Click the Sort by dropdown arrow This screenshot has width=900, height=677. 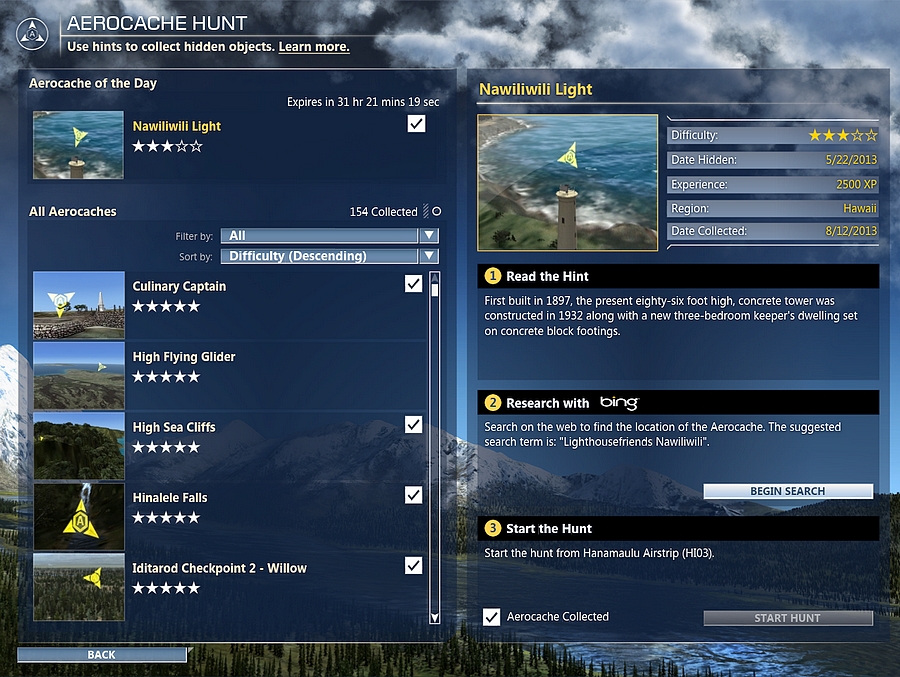point(429,256)
